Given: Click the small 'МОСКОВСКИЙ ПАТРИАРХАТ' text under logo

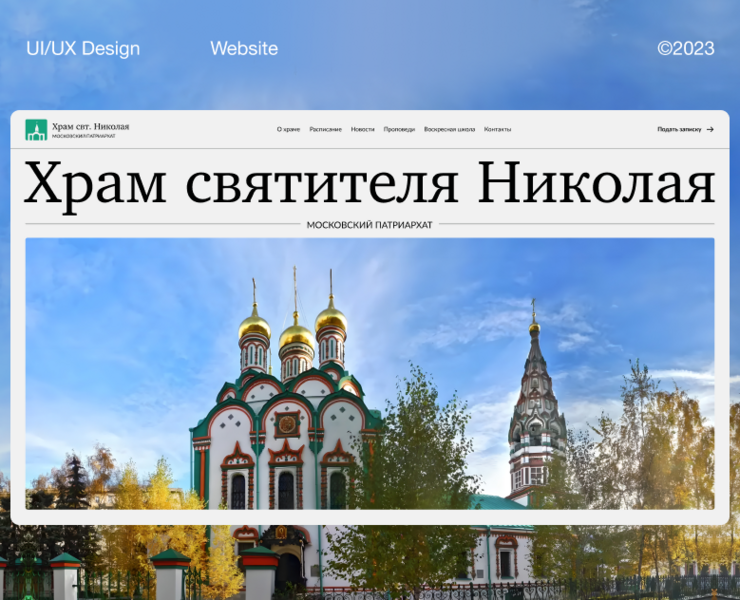Looking at the screenshot, I should pyautogui.click(x=84, y=136).
